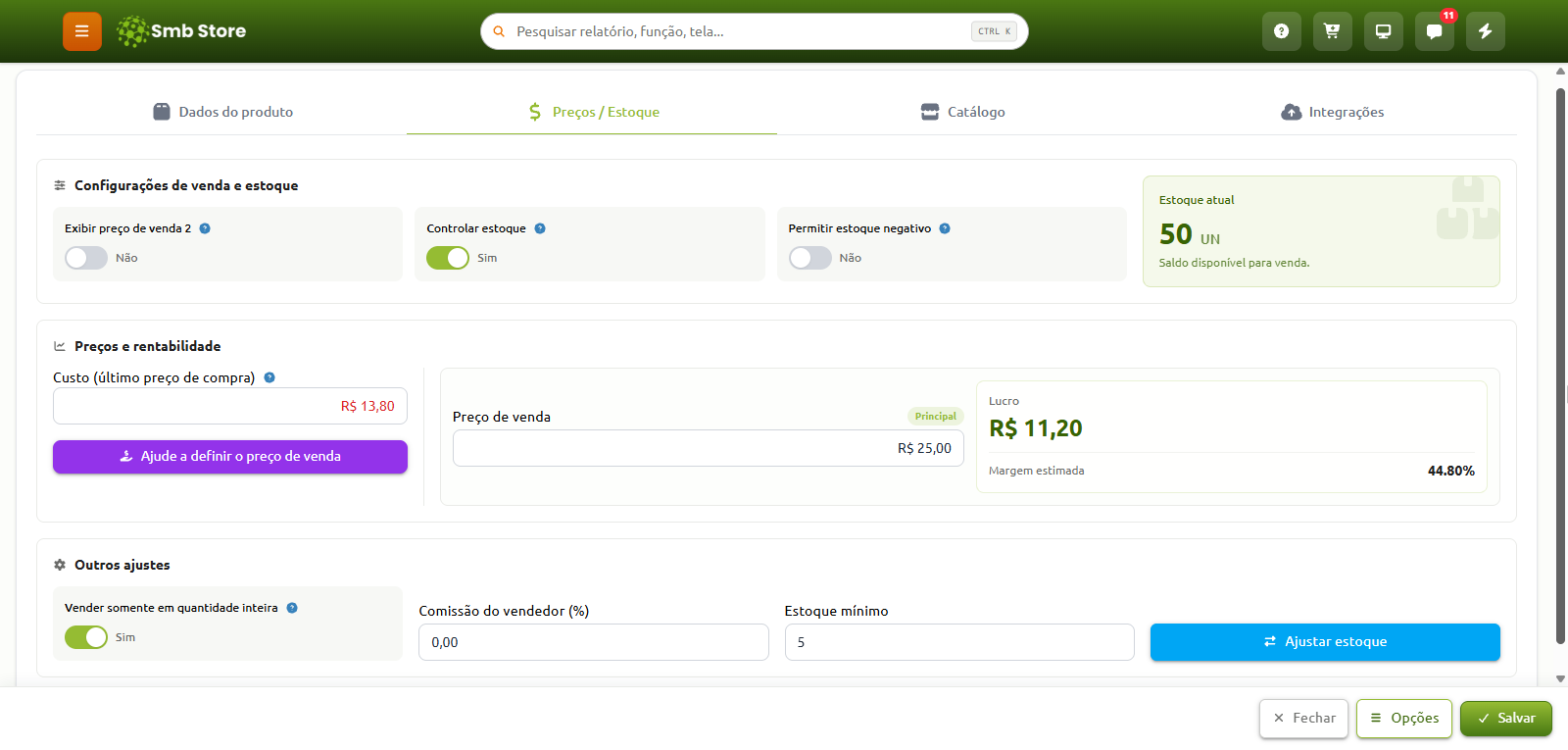Click the lightning bolt shortcut icon
Viewport: 1568px width, 750px height.
(x=1486, y=31)
